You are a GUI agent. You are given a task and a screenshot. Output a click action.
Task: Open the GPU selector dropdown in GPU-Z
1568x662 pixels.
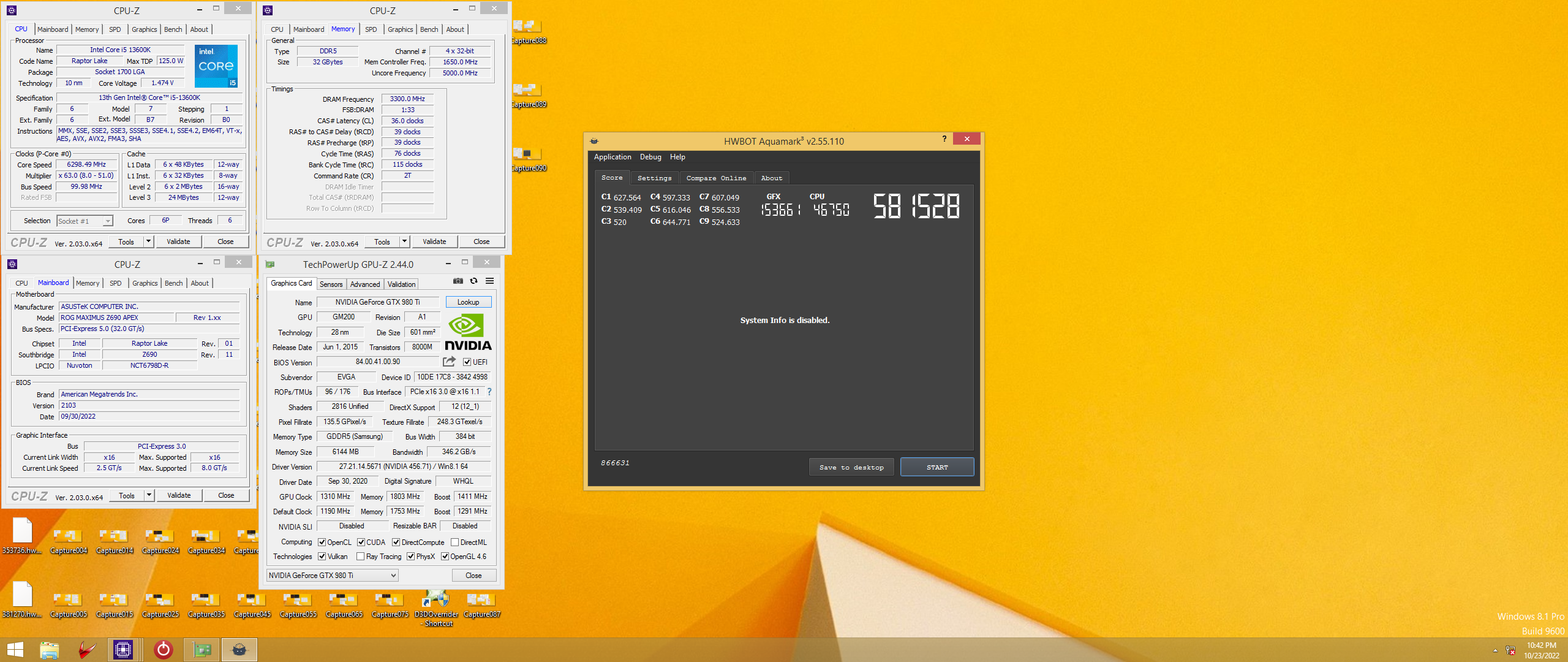point(333,576)
